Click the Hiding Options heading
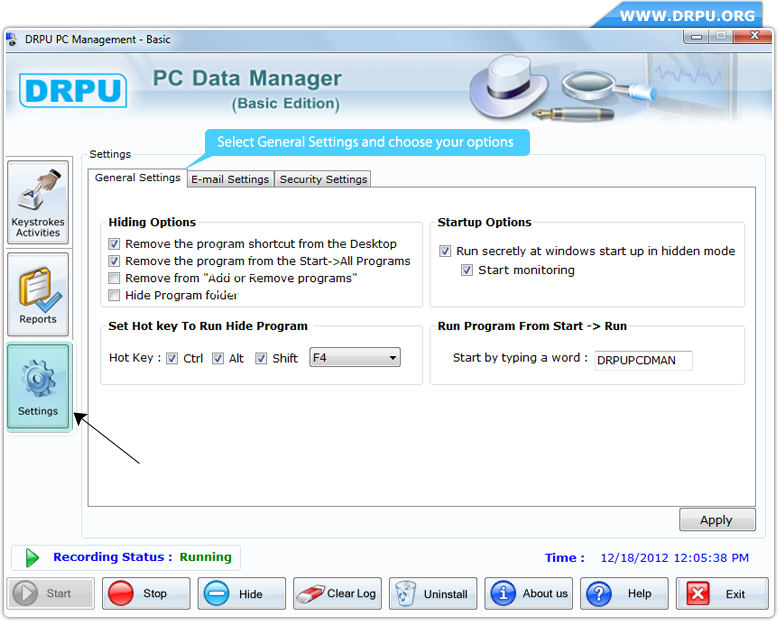Viewport: 778px width, 621px height. tap(152, 222)
